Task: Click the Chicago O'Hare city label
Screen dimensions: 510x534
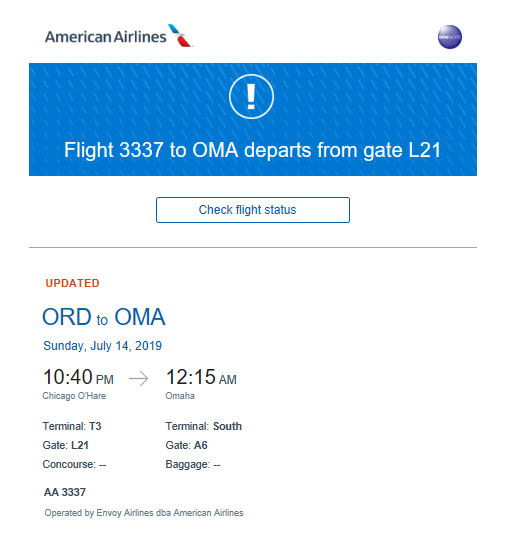Action: (74, 396)
